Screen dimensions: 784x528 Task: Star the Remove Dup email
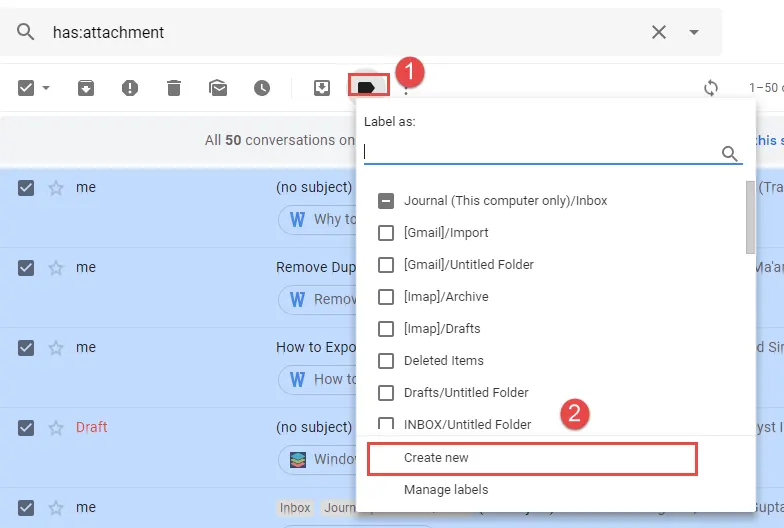point(56,268)
